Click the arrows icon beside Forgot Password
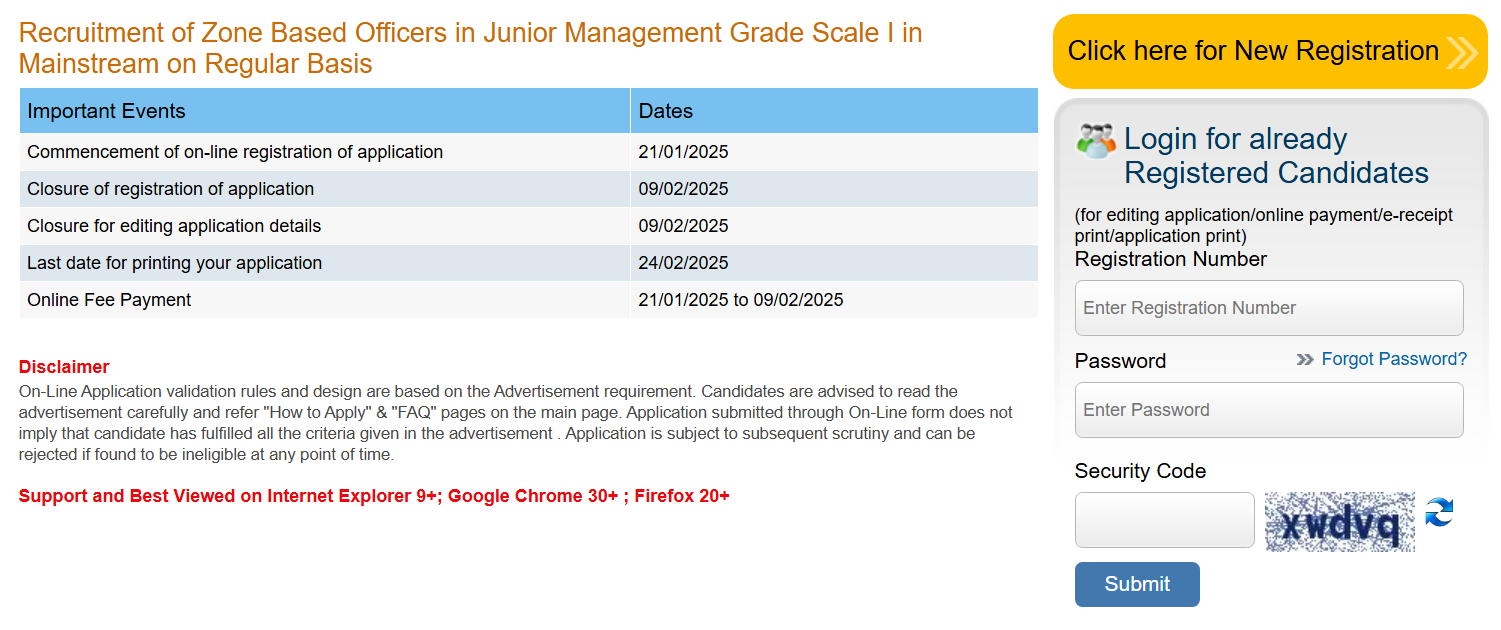Image resolution: width=1501 pixels, height=630 pixels. [1305, 360]
